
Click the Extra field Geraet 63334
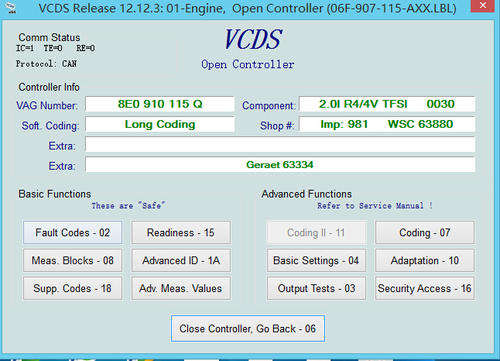click(280, 165)
